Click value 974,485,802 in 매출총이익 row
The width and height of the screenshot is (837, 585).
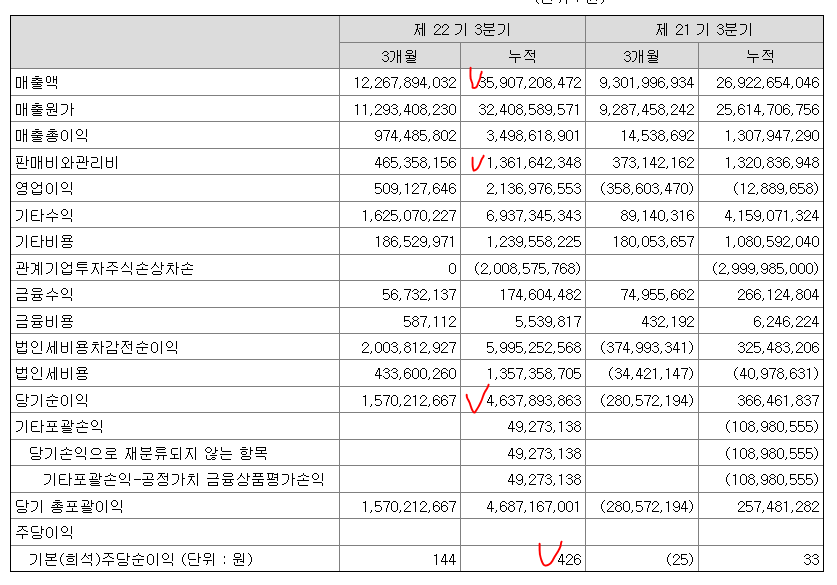[x=415, y=136]
